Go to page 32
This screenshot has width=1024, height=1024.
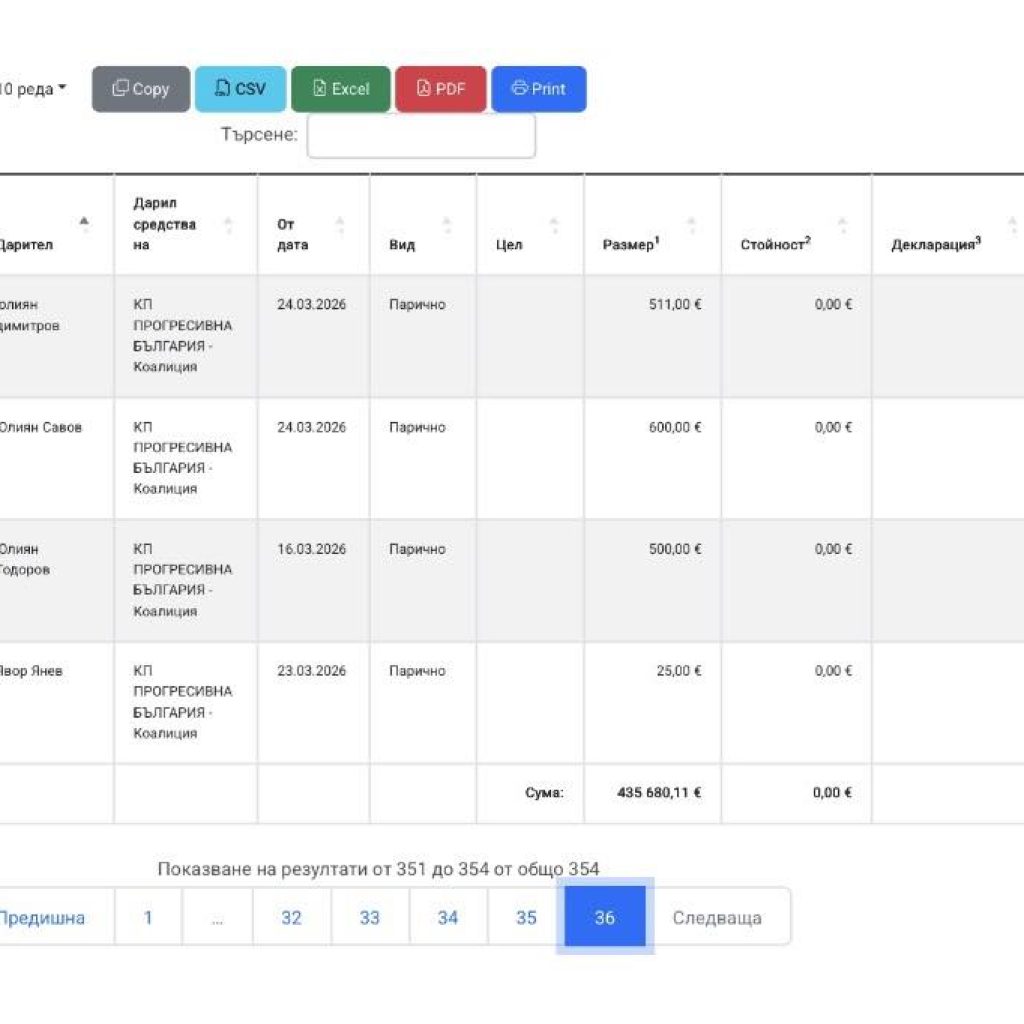coord(291,917)
